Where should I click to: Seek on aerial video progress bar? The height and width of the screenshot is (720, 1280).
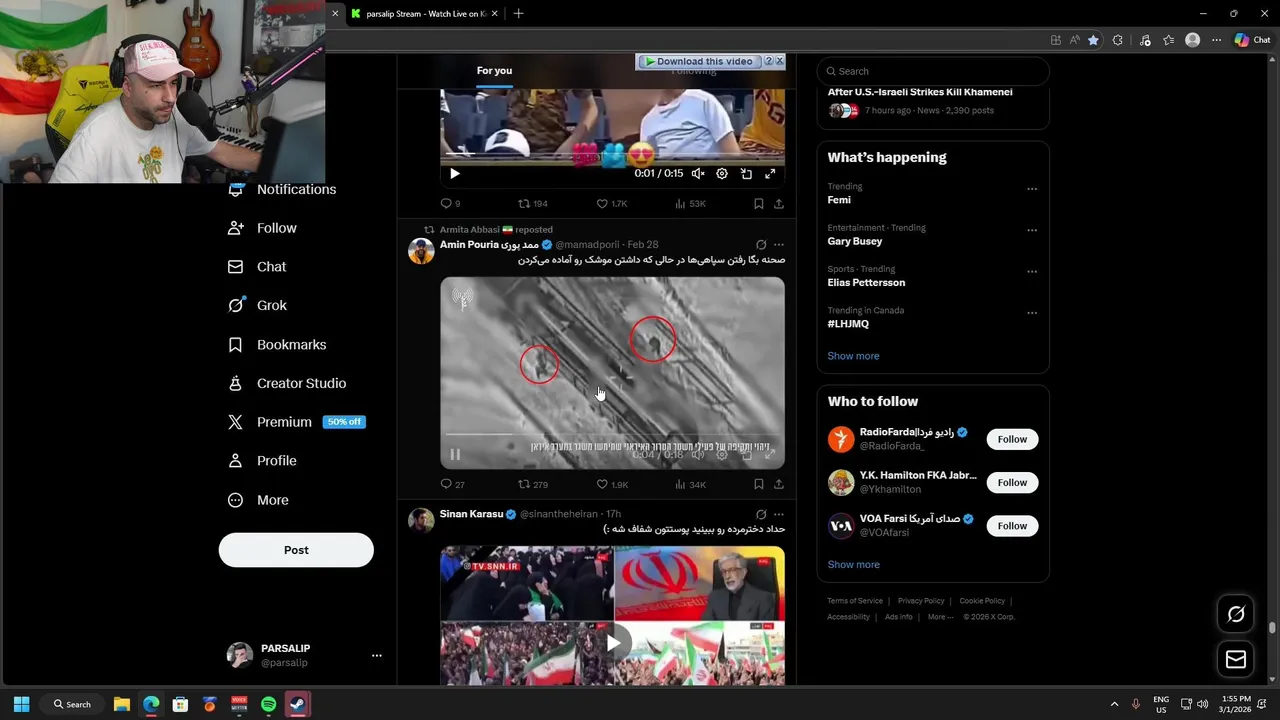612,434
